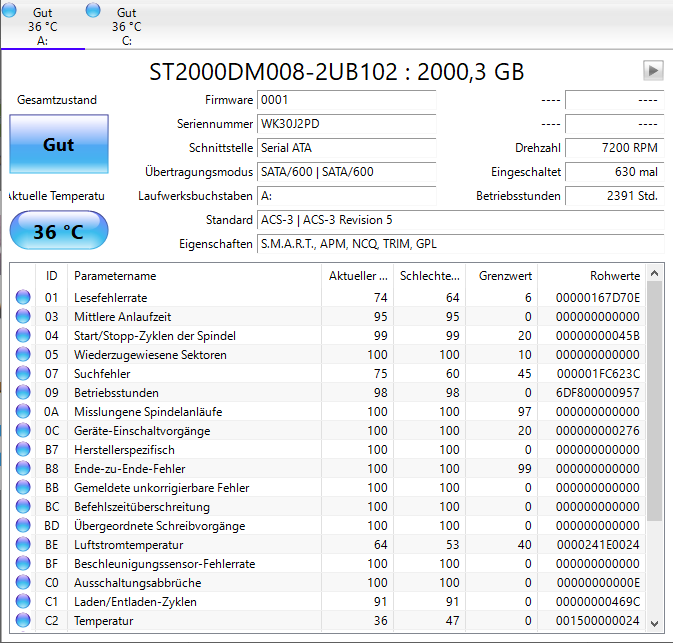
Task: Click the Aktueller column header
Action: pos(358,276)
